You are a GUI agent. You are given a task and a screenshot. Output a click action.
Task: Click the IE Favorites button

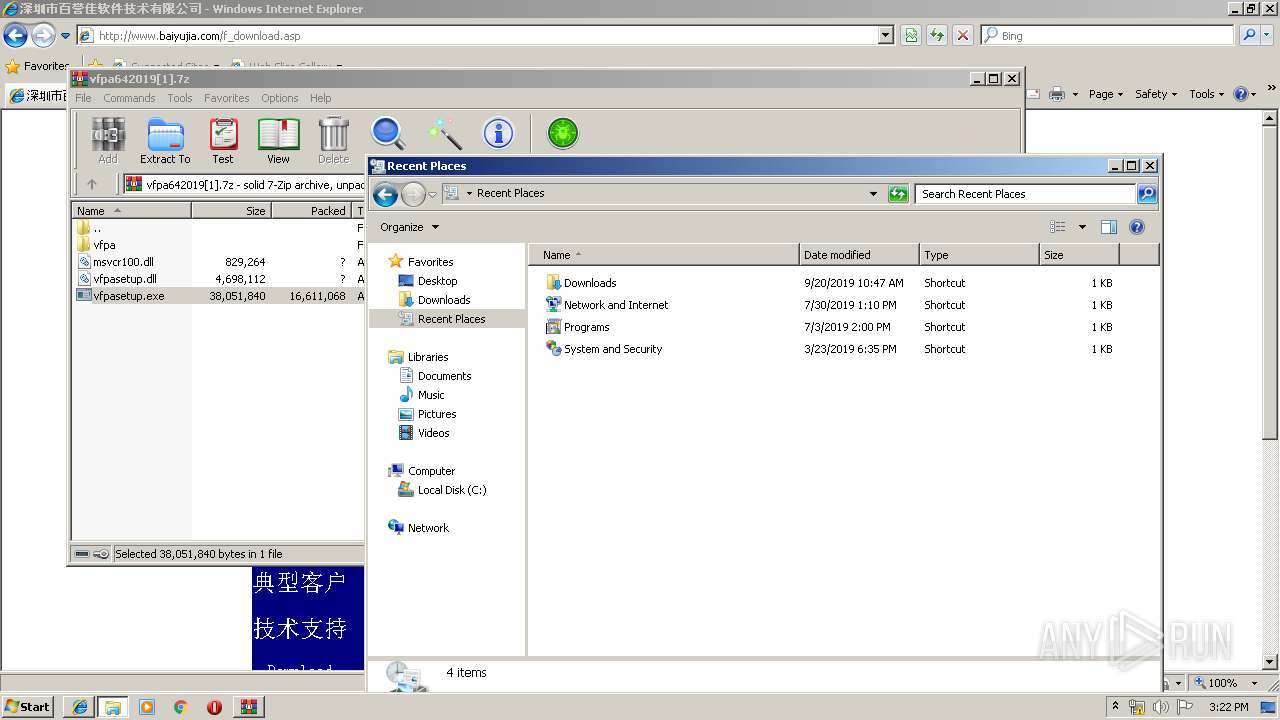click(37, 66)
